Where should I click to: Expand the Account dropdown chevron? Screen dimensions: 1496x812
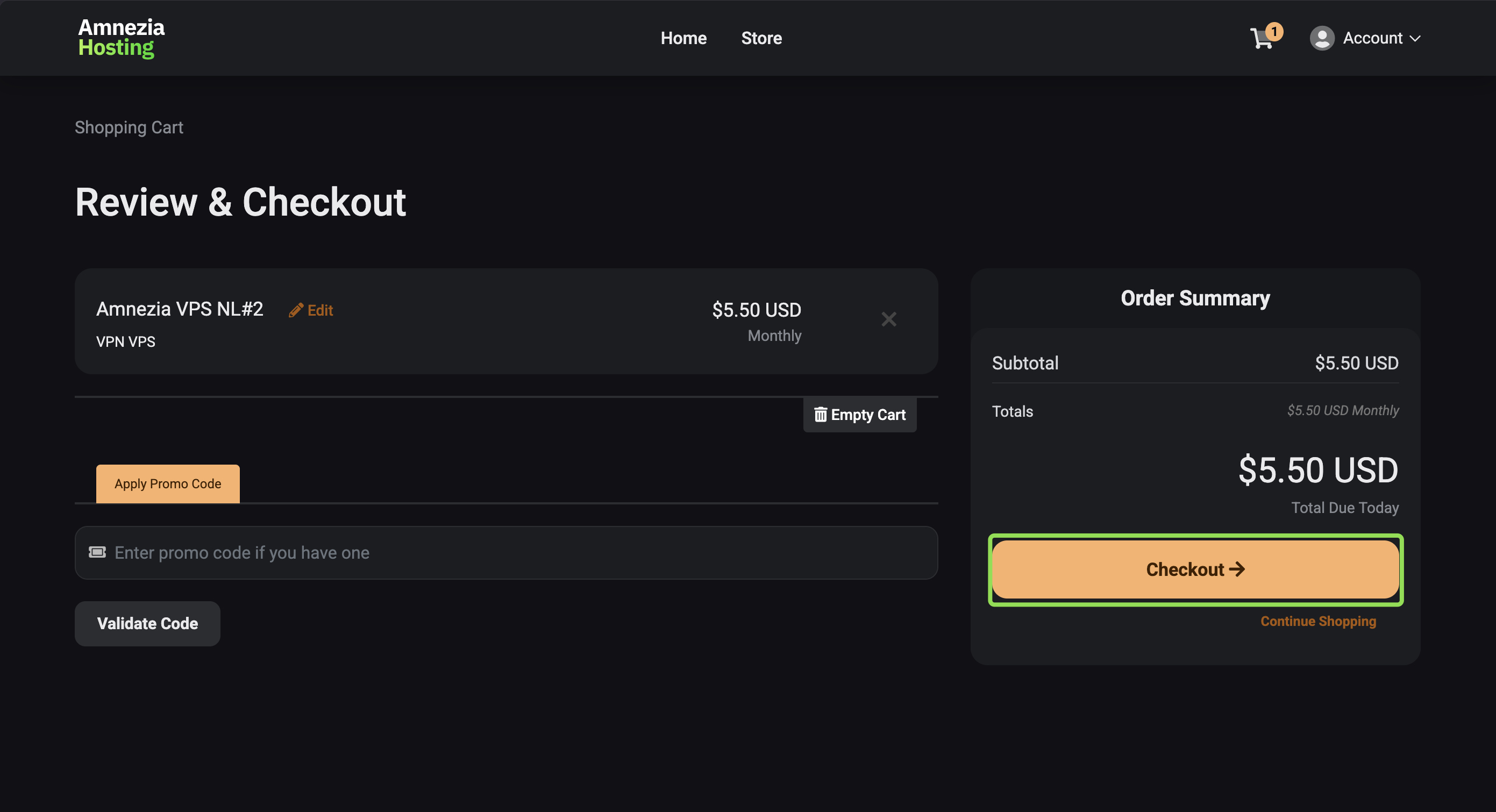(1415, 38)
